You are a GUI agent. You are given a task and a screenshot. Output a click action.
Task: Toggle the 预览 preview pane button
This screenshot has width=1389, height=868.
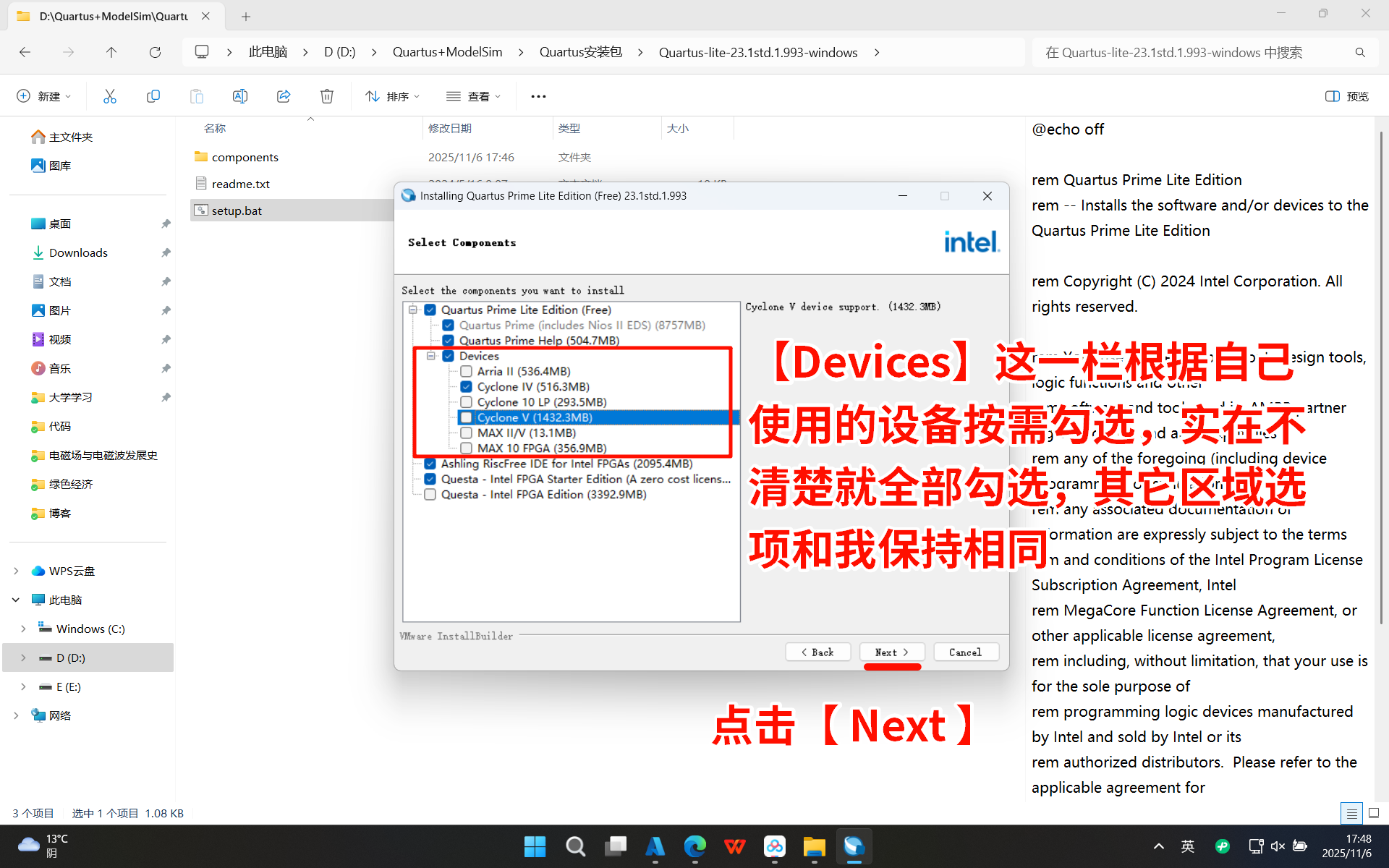[1347, 96]
